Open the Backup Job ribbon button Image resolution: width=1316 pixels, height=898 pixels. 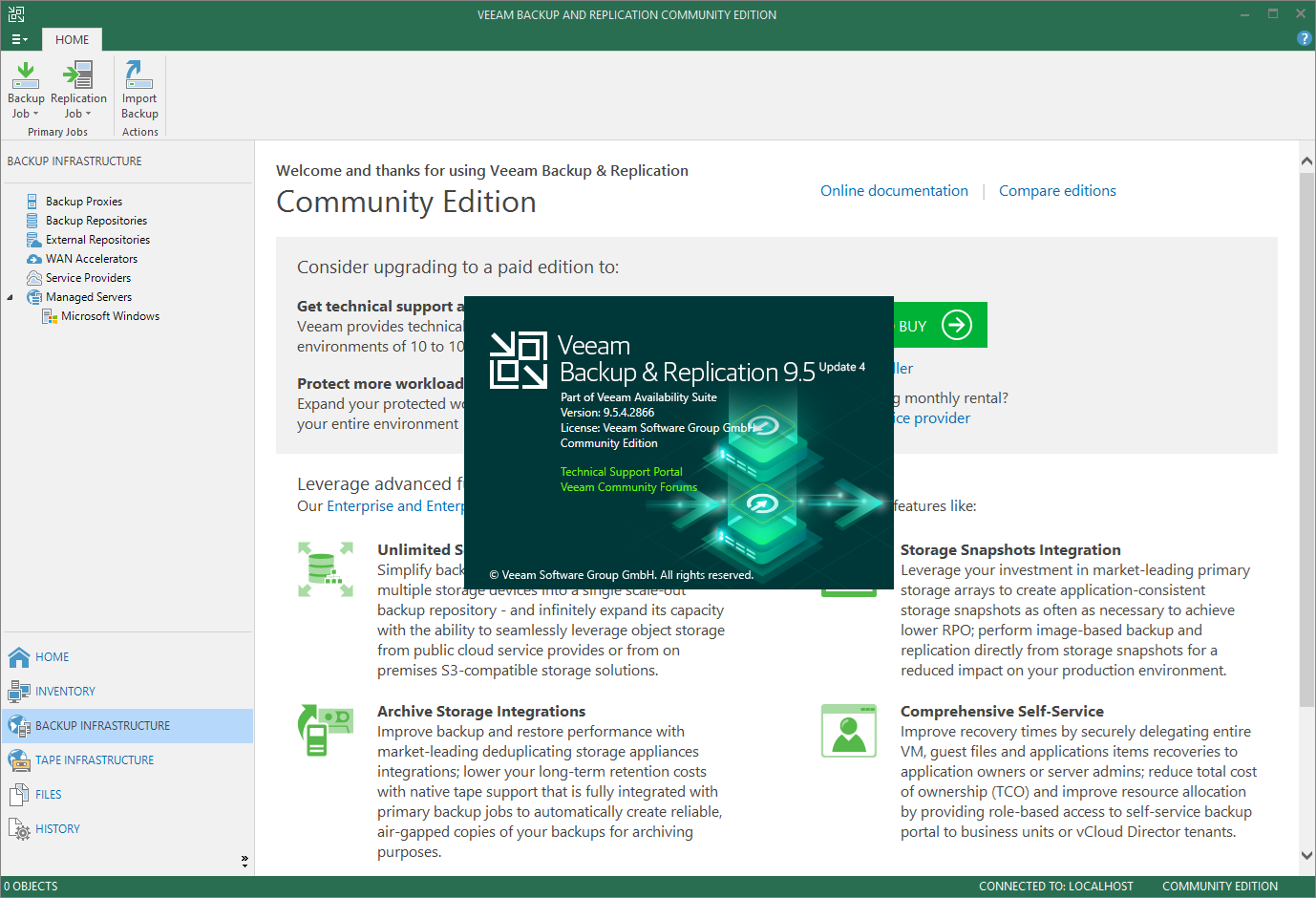point(26,90)
